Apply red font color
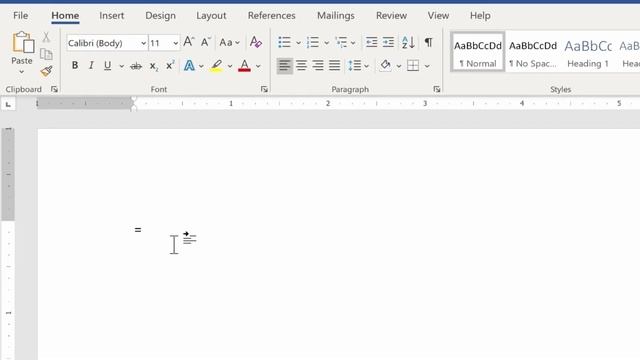The width and height of the screenshot is (640, 360). (244, 66)
